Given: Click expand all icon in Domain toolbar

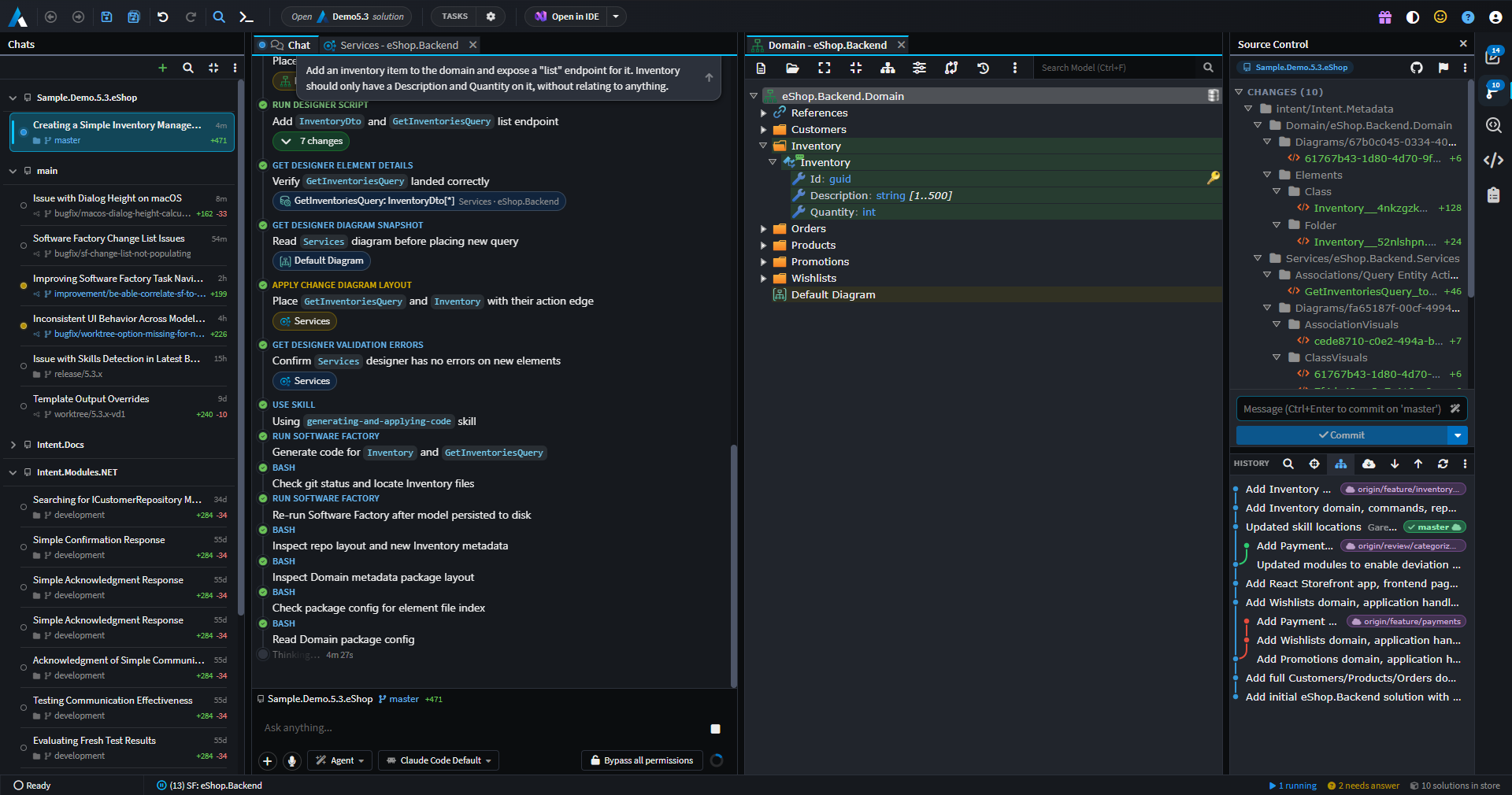Looking at the screenshot, I should (x=825, y=68).
